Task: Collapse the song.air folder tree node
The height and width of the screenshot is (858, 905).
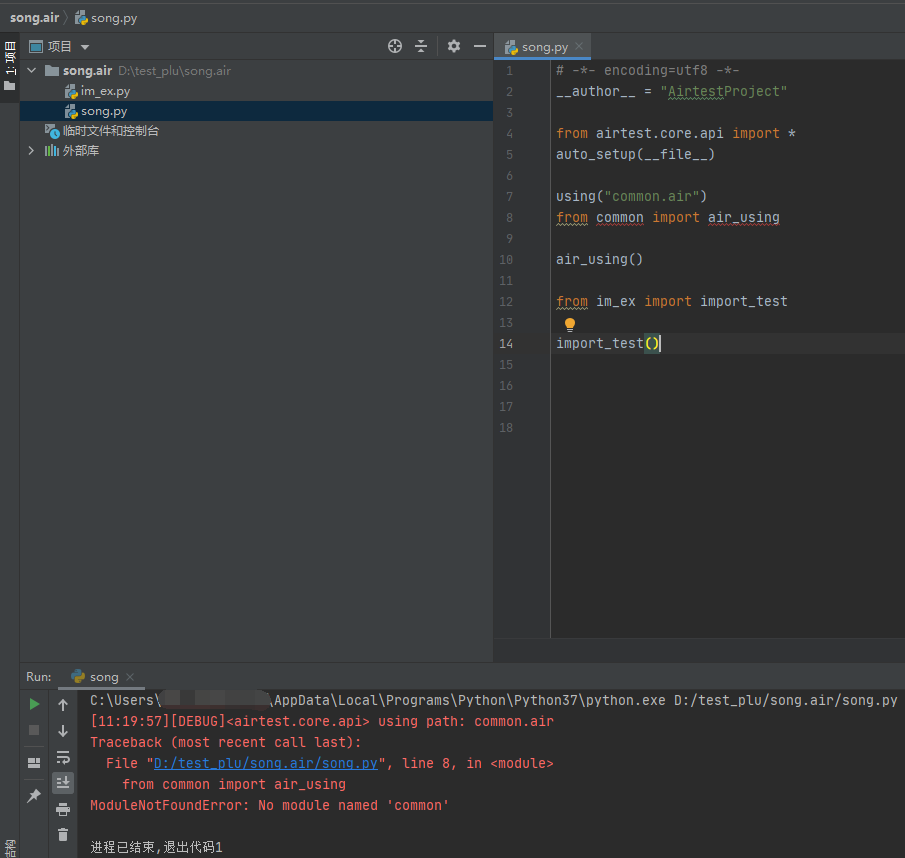Action: (x=32, y=70)
